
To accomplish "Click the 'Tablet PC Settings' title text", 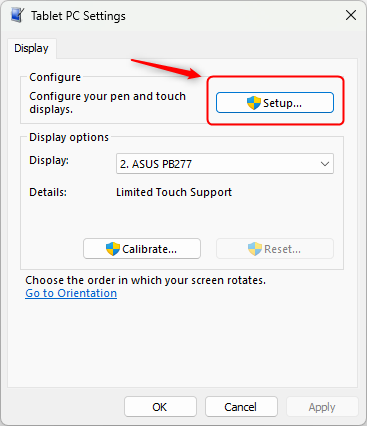I will pos(78,16).
